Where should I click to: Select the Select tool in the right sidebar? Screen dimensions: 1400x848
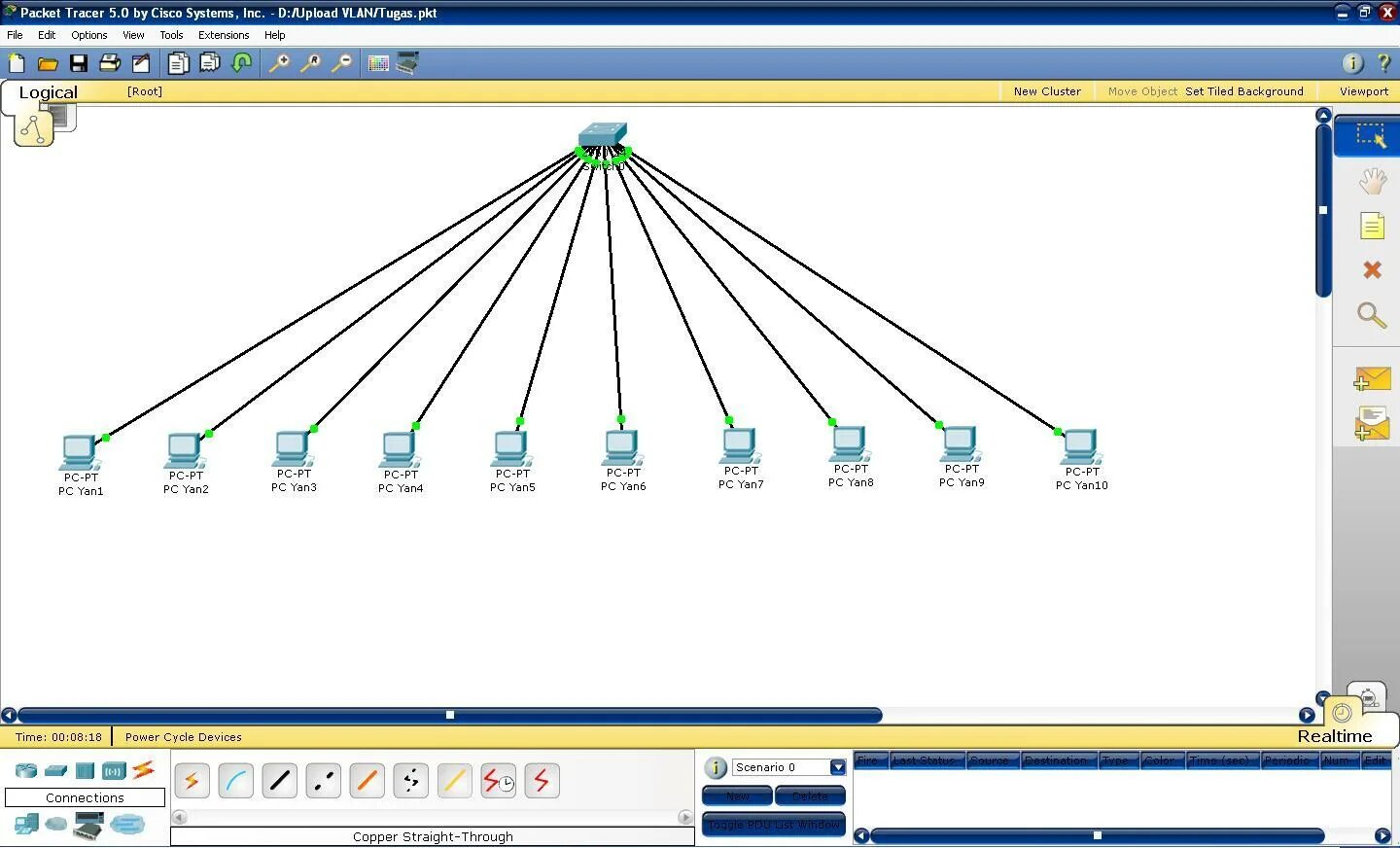click(x=1371, y=135)
